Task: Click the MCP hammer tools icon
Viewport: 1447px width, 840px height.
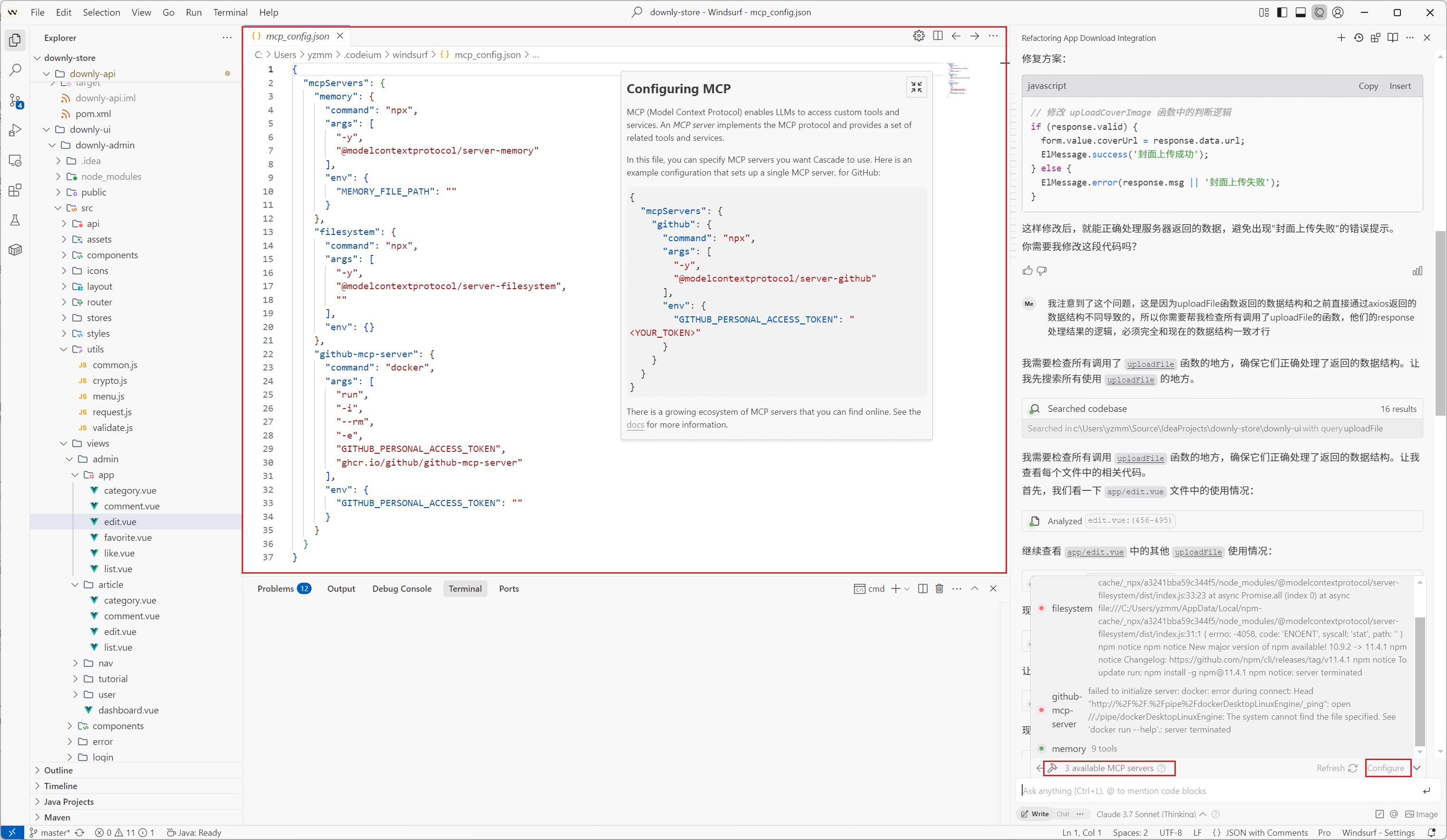Action: (1053, 768)
